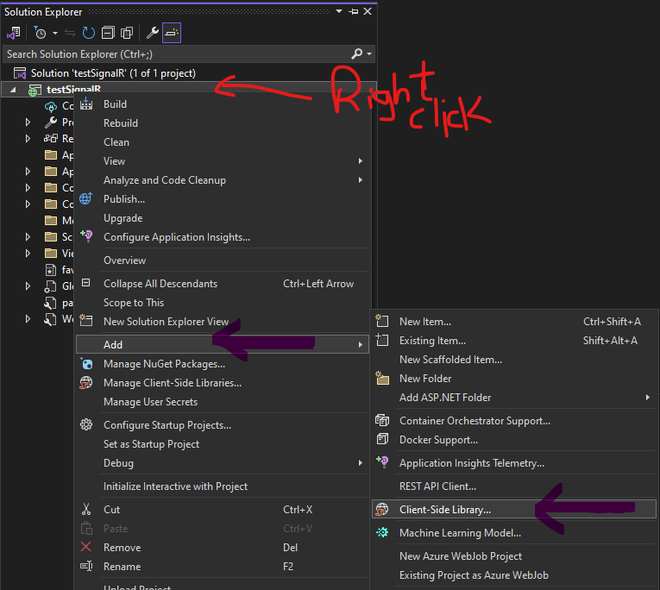
Task: Select New Scaffolded Item
Action: (514, 360)
